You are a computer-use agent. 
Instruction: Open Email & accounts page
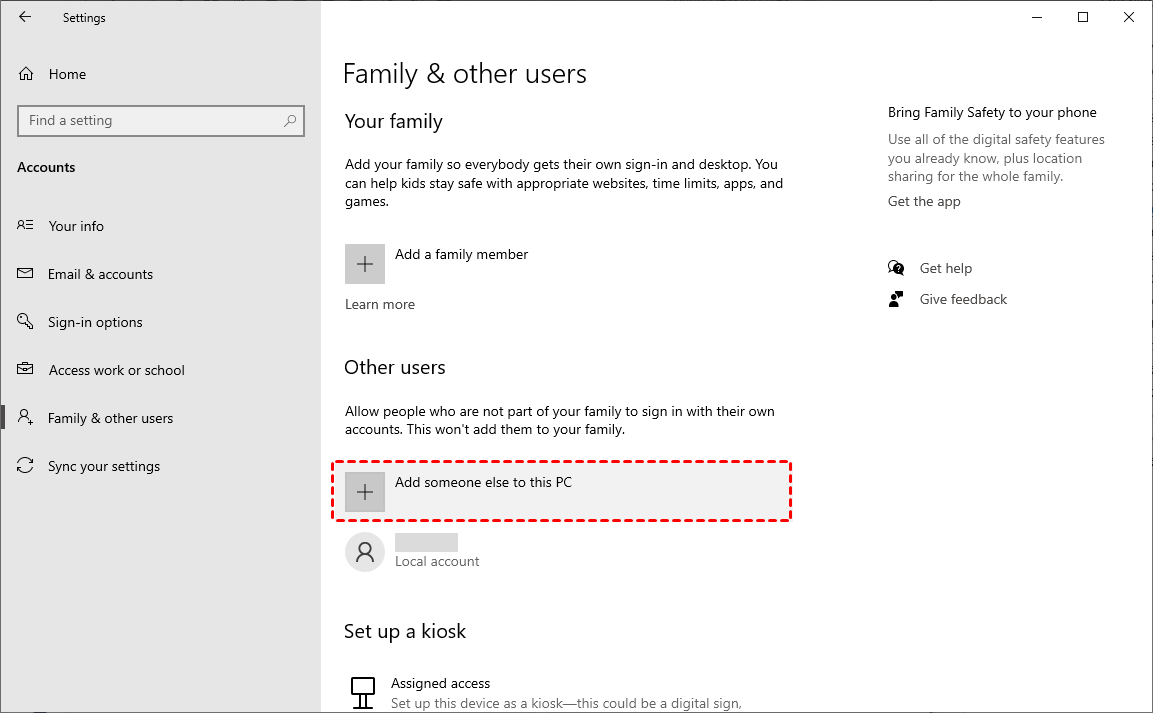tap(100, 274)
